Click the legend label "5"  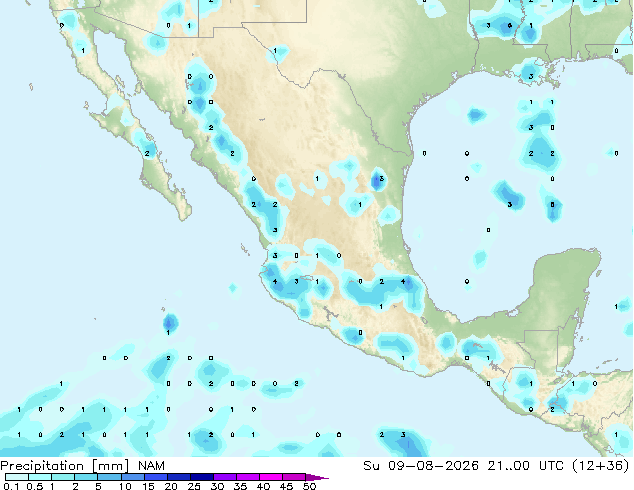pos(98,486)
